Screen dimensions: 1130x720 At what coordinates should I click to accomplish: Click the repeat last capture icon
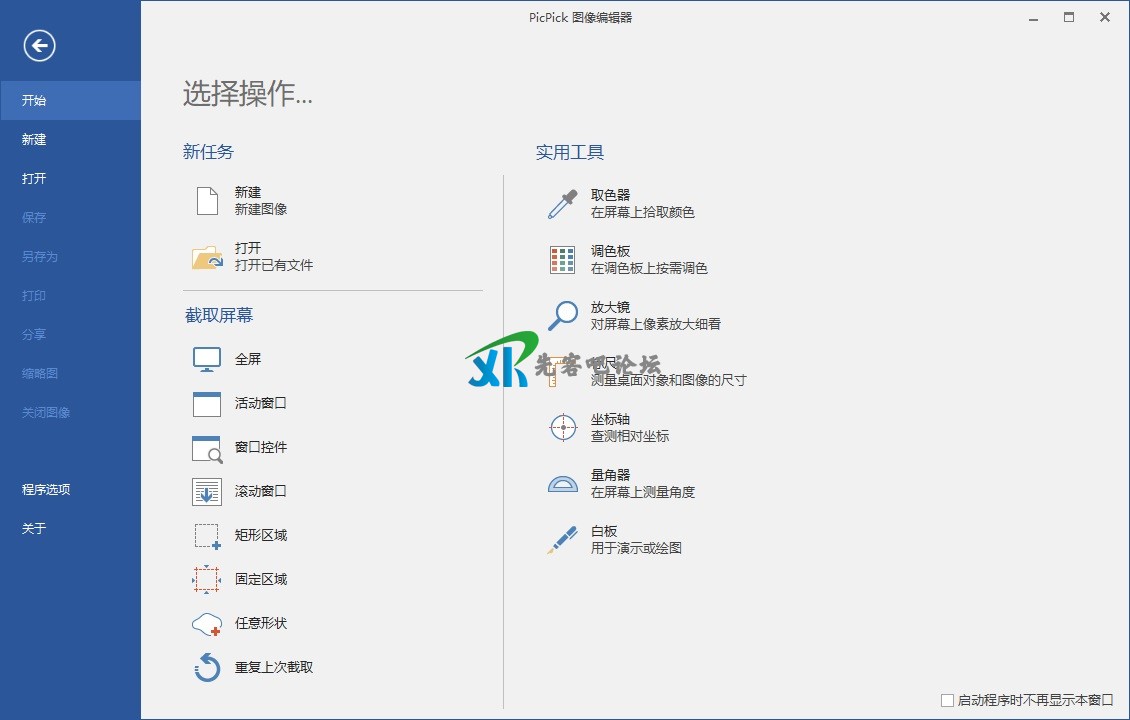coord(207,668)
